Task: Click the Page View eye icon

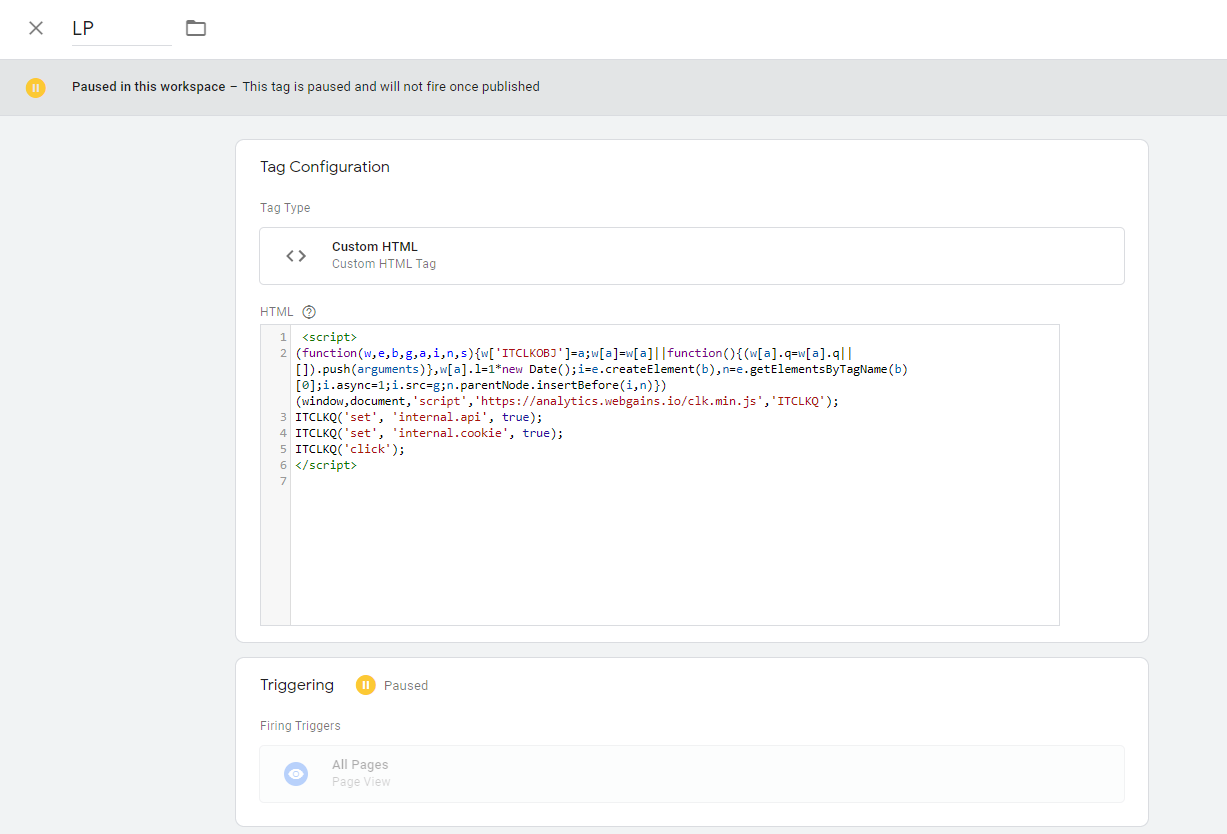Action: 296,774
